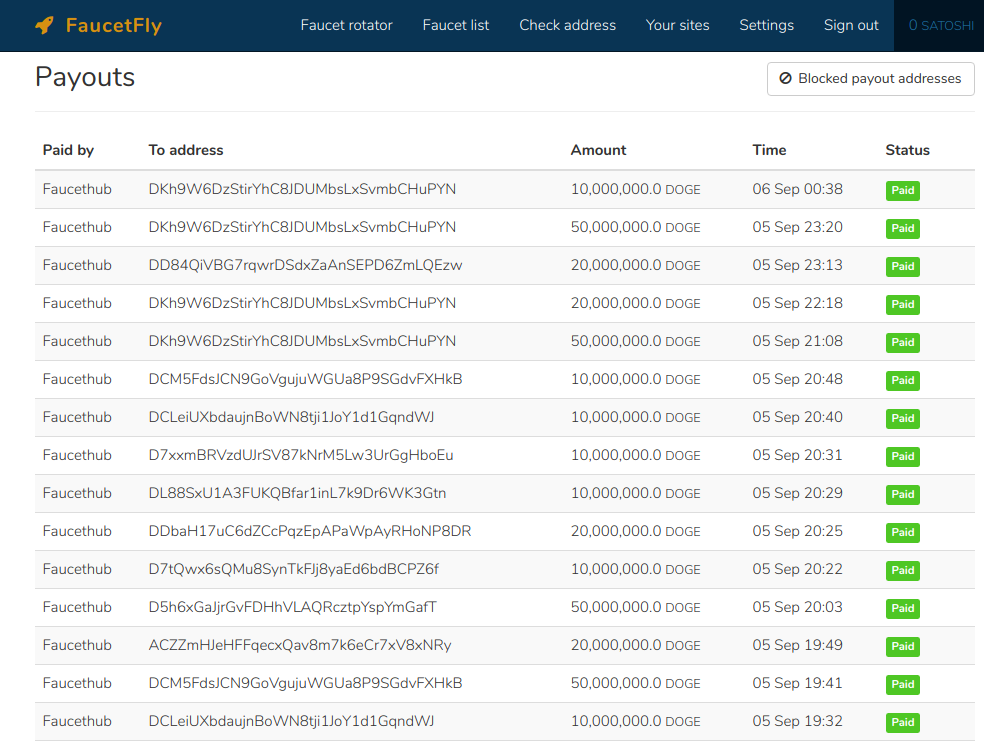Go to the Faucet list page
984x746 pixels.
456,25
